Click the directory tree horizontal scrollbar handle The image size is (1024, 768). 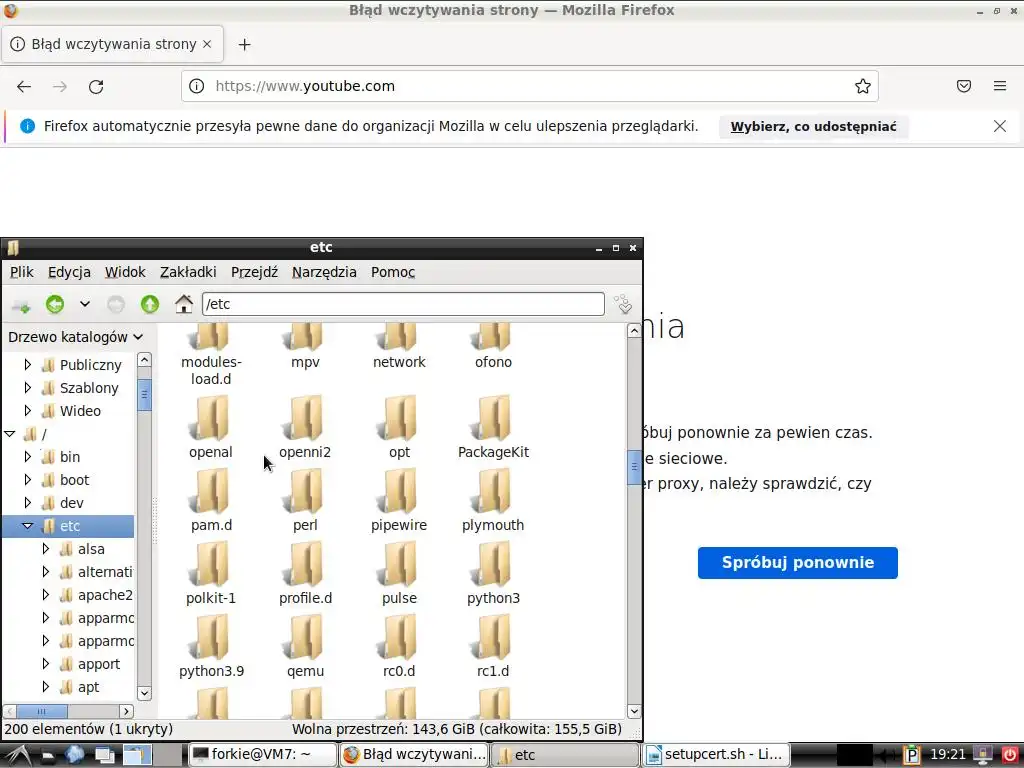tap(42, 711)
